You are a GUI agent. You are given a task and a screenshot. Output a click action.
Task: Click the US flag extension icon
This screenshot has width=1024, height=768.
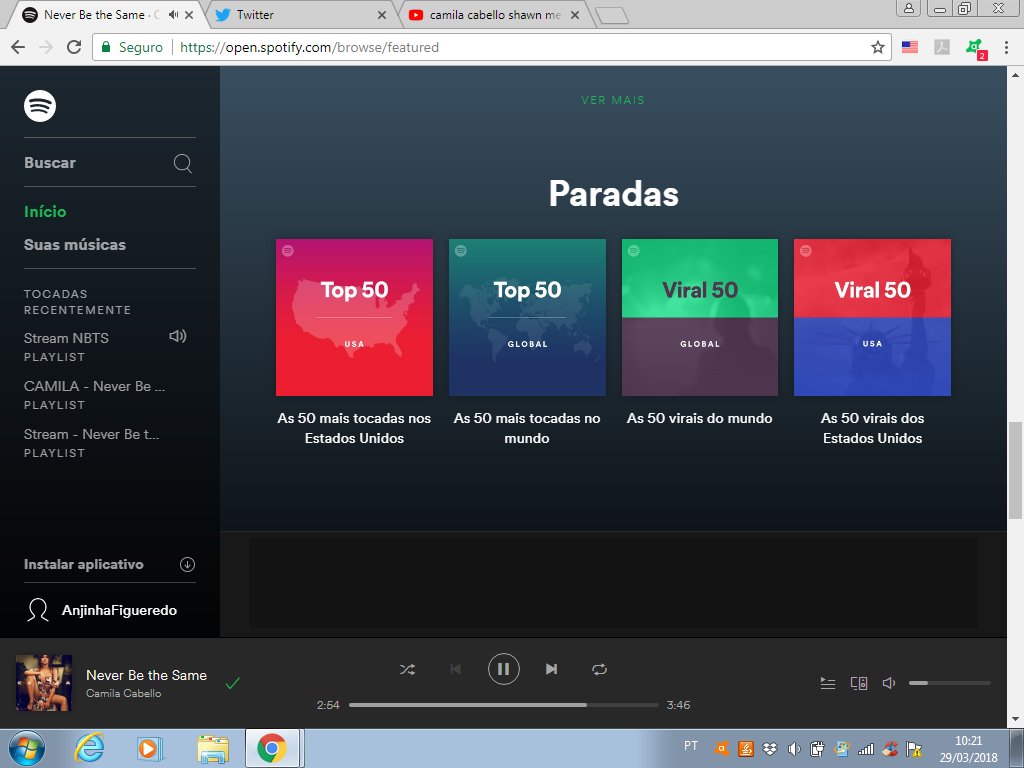point(910,47)
